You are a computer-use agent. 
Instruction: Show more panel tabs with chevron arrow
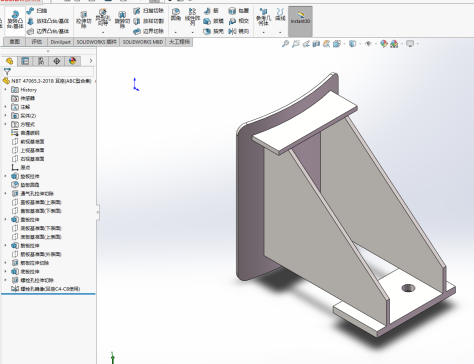(91, 61)
